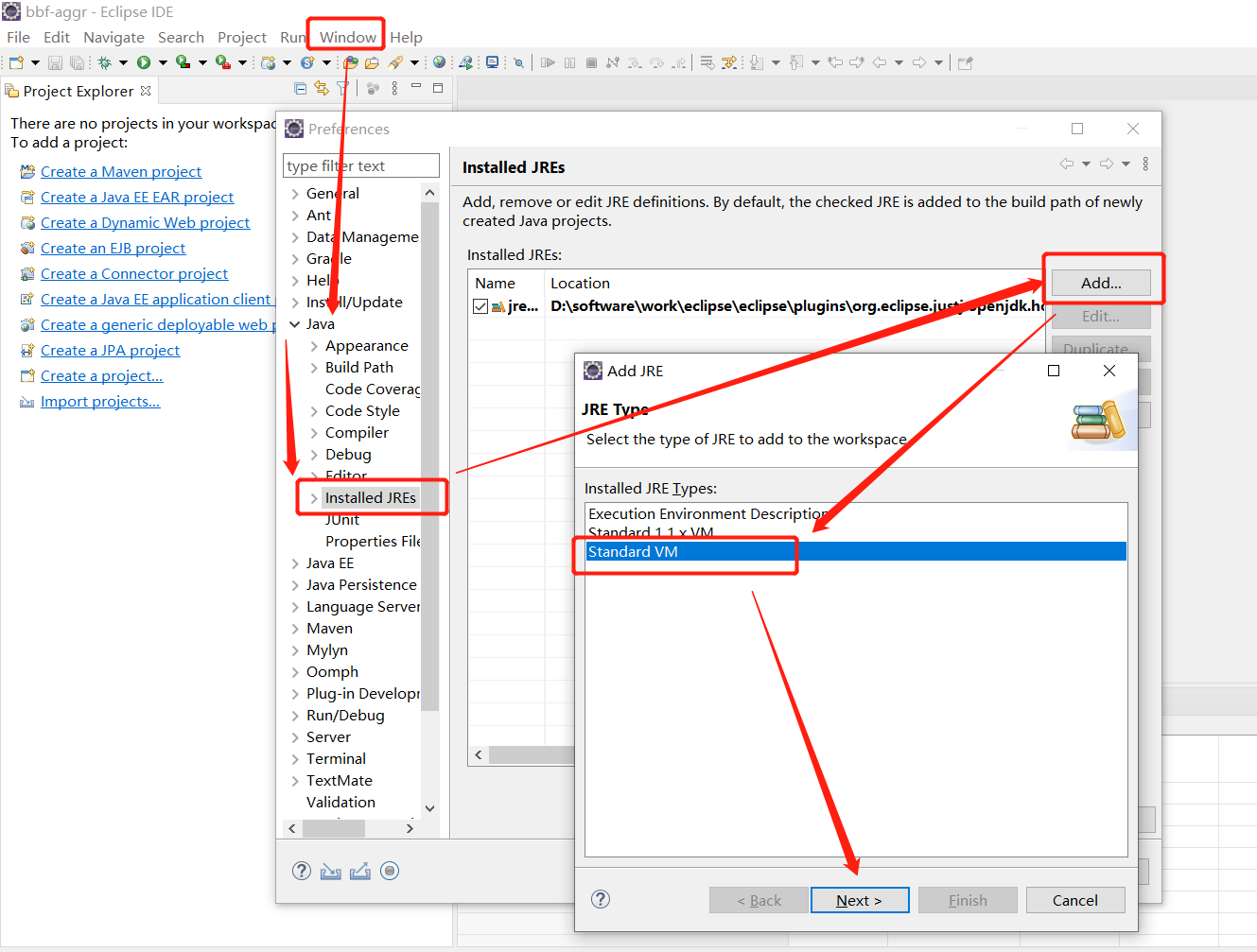Expand the Build Path node

click(314, 368)
